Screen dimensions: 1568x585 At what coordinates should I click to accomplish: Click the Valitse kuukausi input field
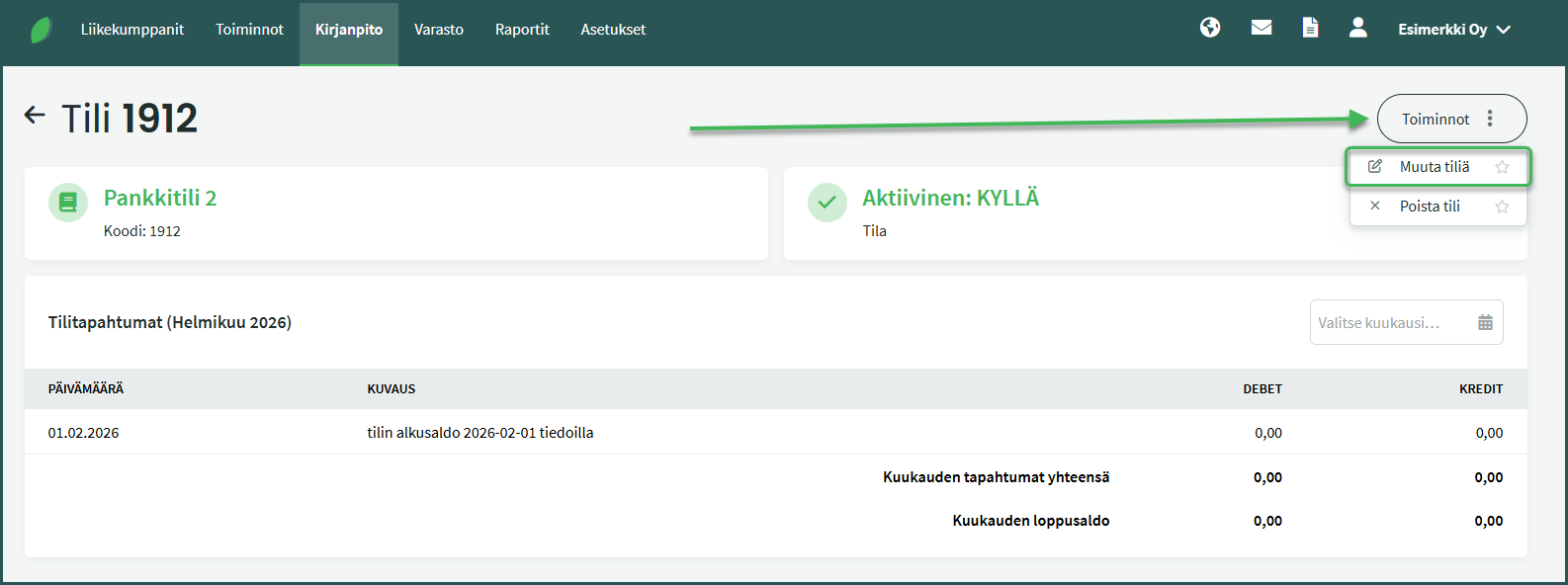pyautogui.click(x=1389, y=322)
